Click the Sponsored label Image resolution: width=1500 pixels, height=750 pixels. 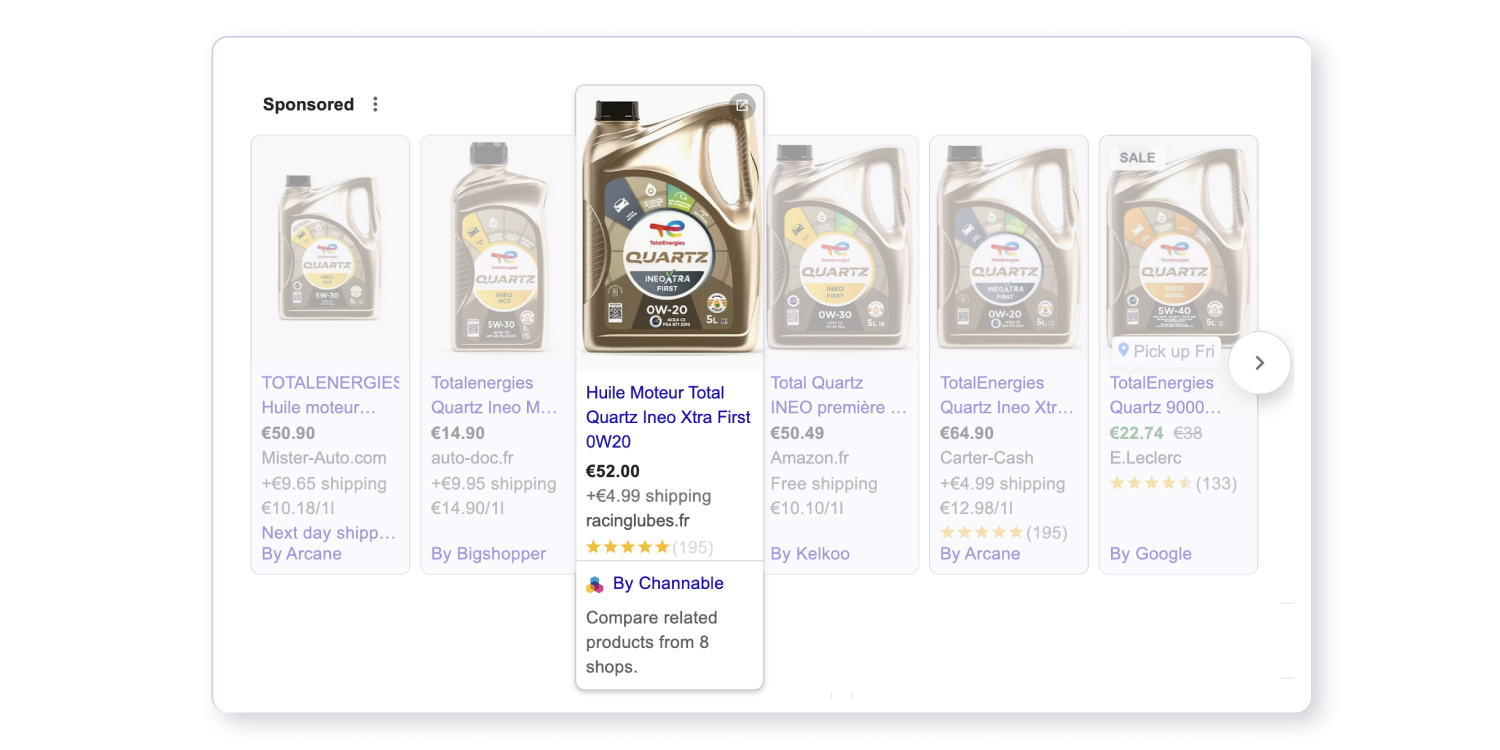point(308,104)
